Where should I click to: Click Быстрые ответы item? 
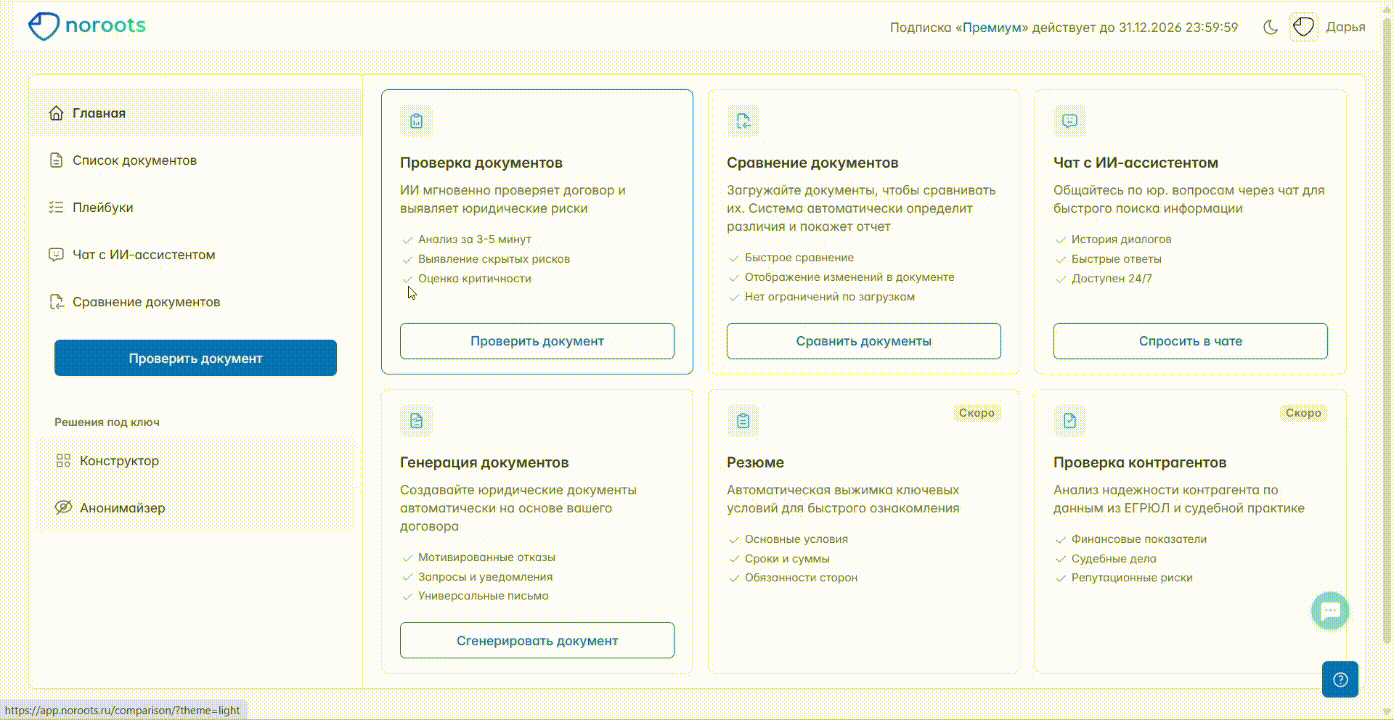coord(1116,259)
